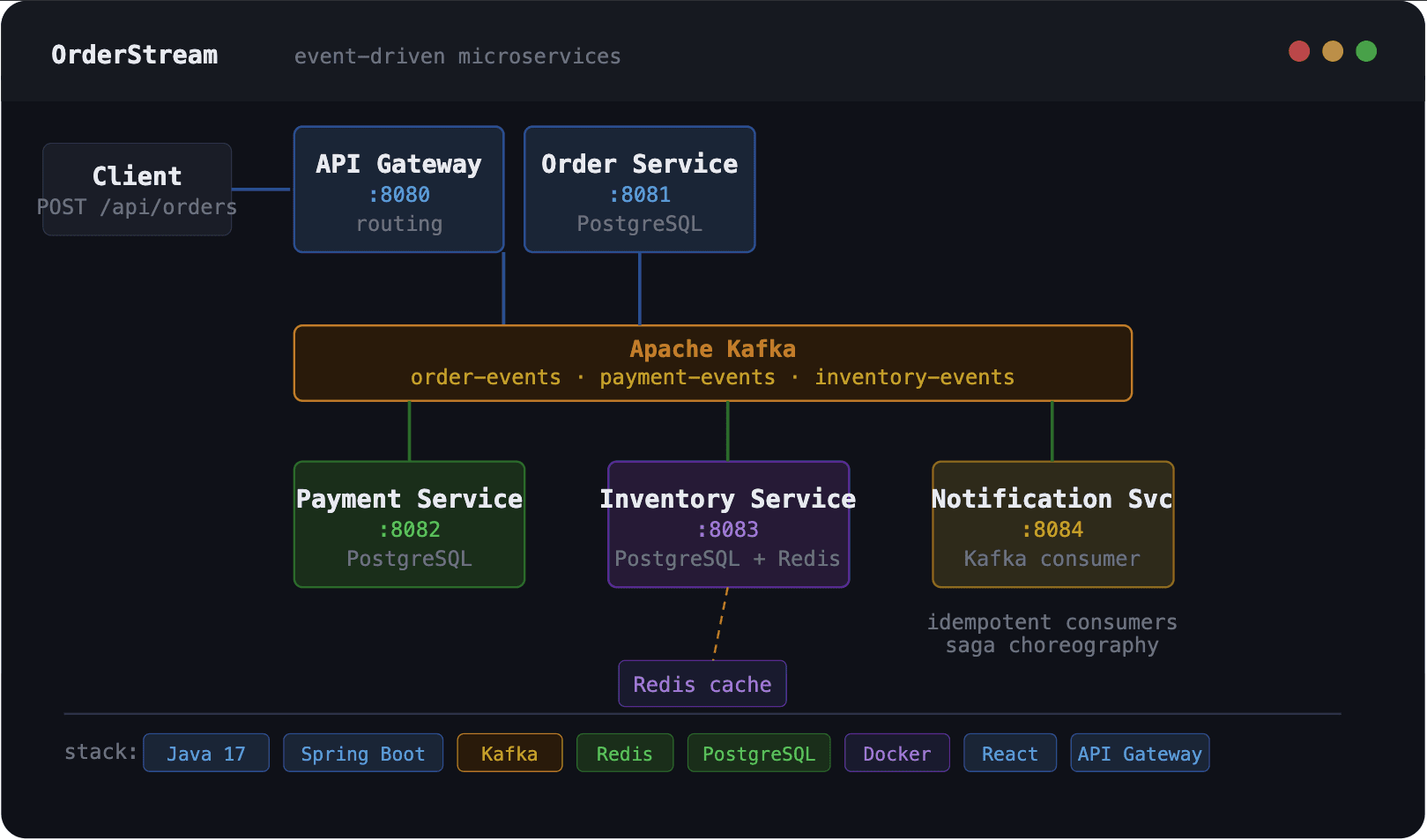Image resolution: width=1427 pixels, height=840 pixels.
Task: Click the Payment Service node
Action: click(x=408, y=524)
